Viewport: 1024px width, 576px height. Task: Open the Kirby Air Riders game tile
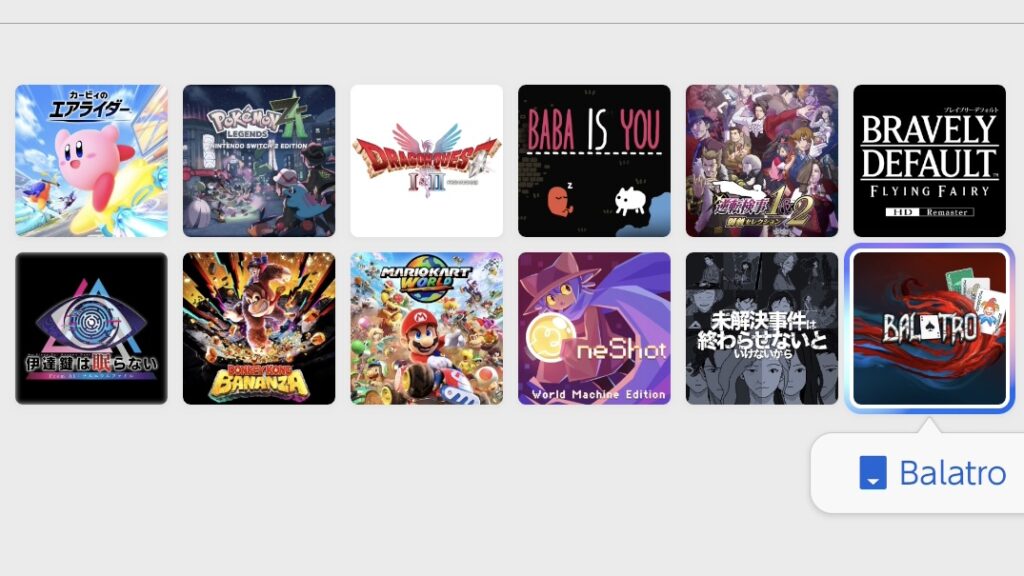[x=91, y=161]
